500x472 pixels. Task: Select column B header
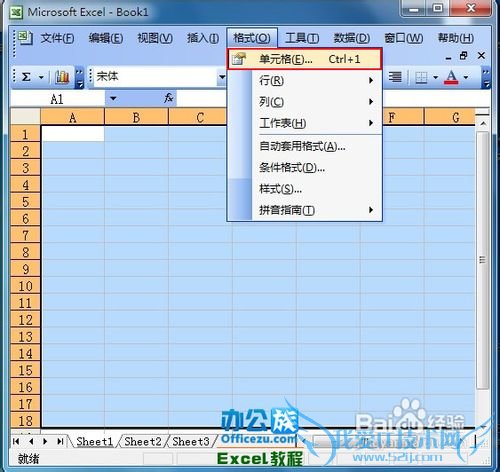tap(136, 117)
